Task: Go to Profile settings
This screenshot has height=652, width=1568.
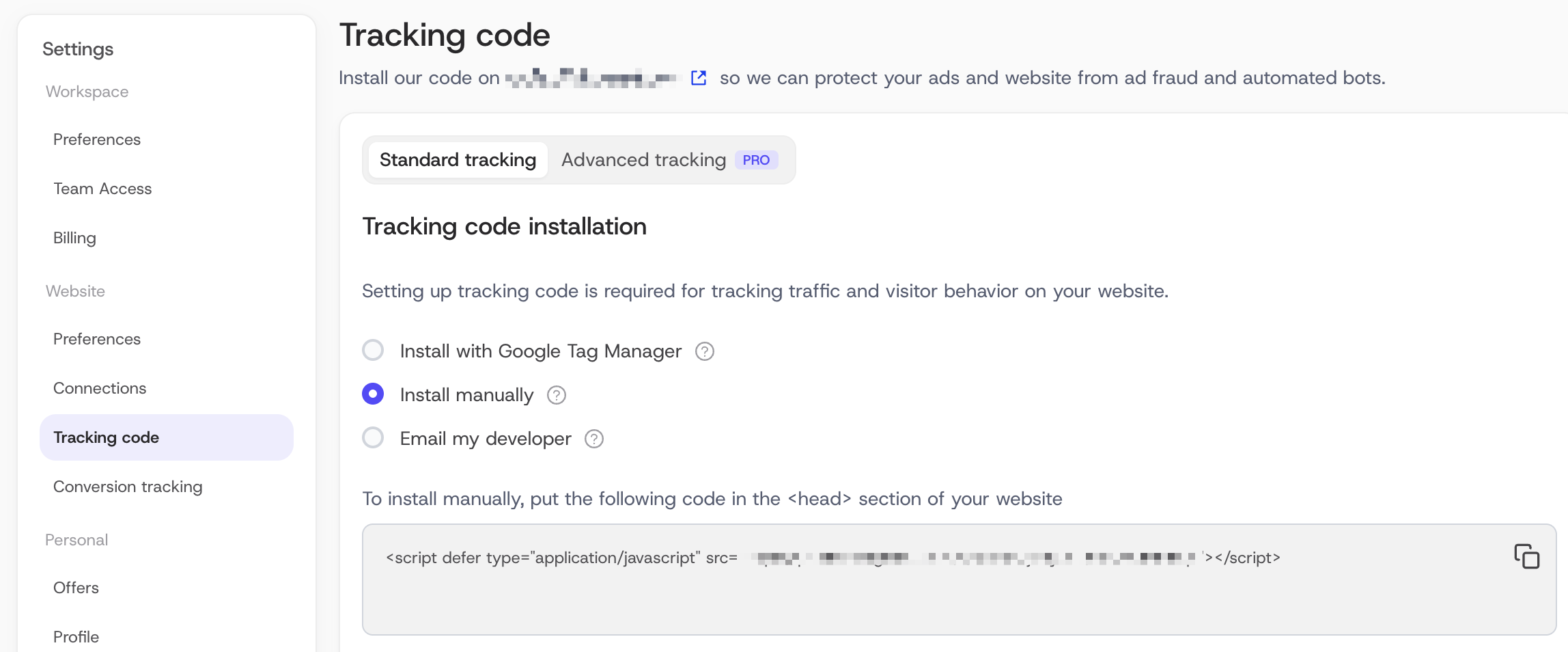Action: point(76,637)
